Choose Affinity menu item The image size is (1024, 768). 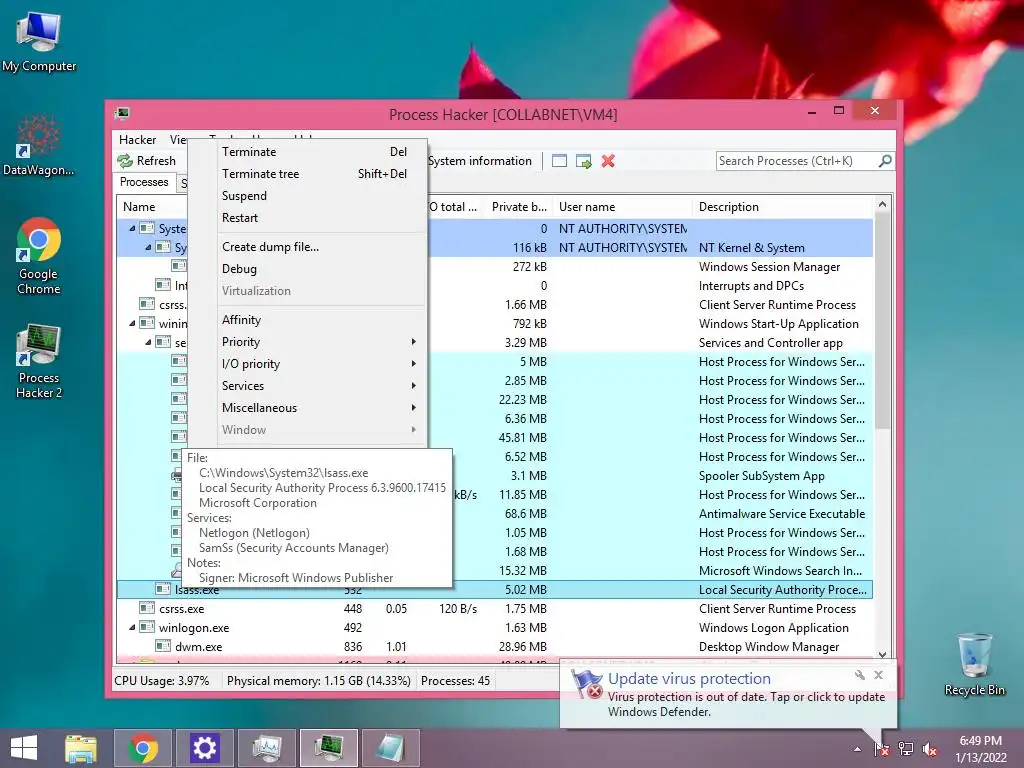tap(319, 319)
